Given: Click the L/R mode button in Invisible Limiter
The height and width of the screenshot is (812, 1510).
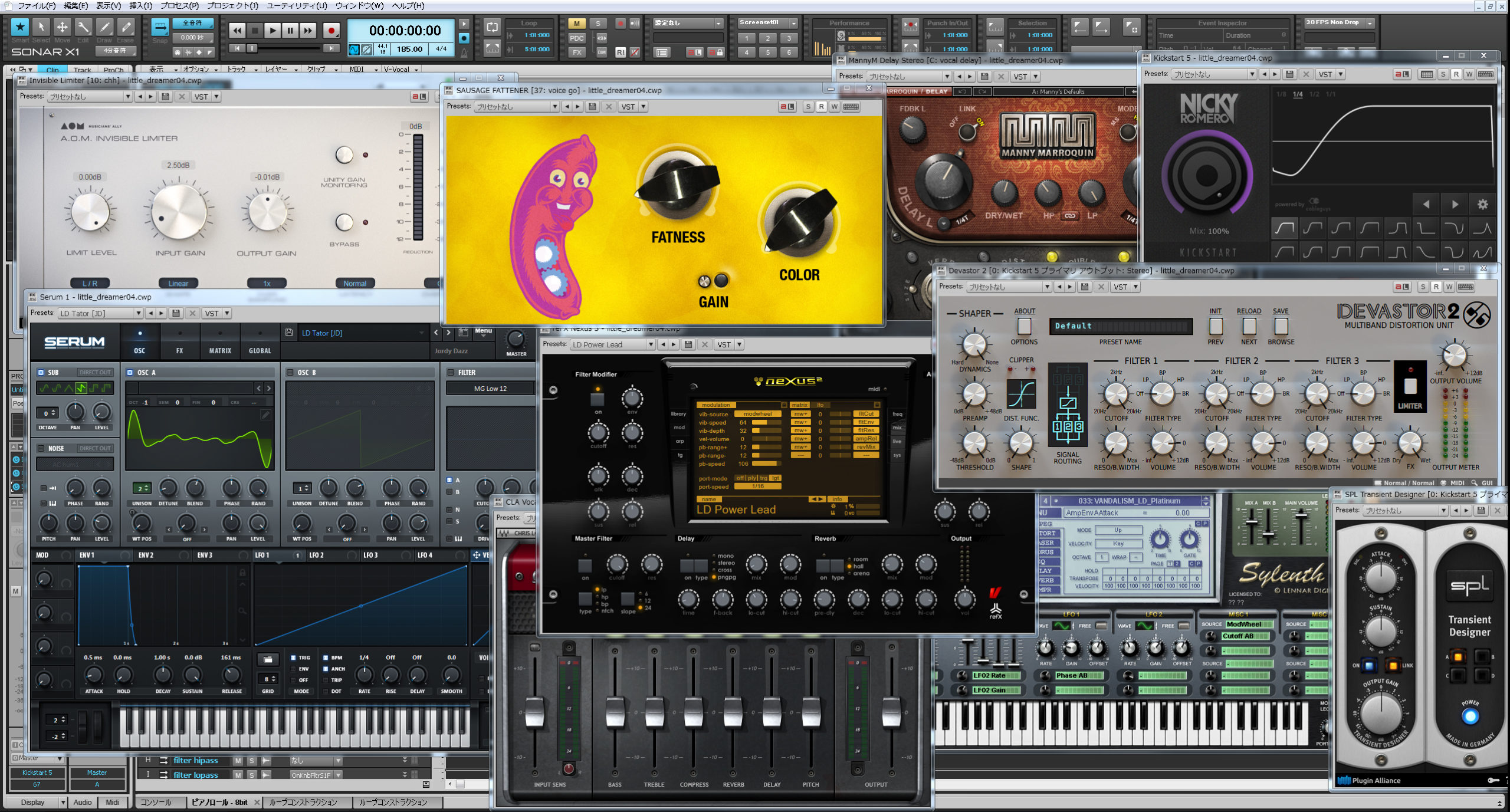Looking at the screenshot, I should pos(90,283).
